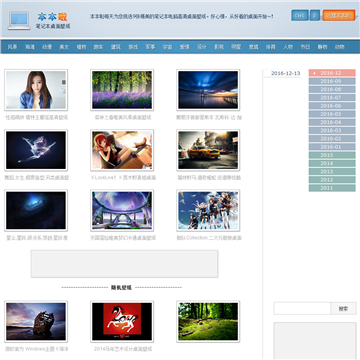Open the 2011 archive year
Screen dimensions: 360x360
(332, 188)
